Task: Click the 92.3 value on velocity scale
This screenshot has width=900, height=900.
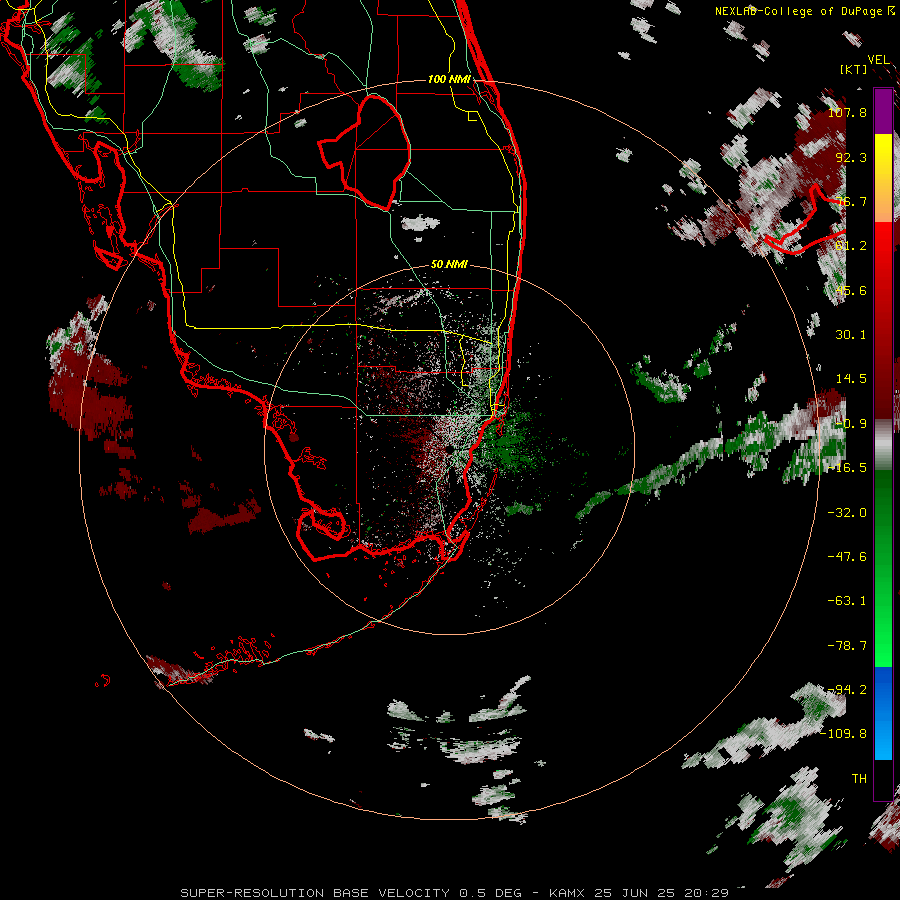Action: 851,157
